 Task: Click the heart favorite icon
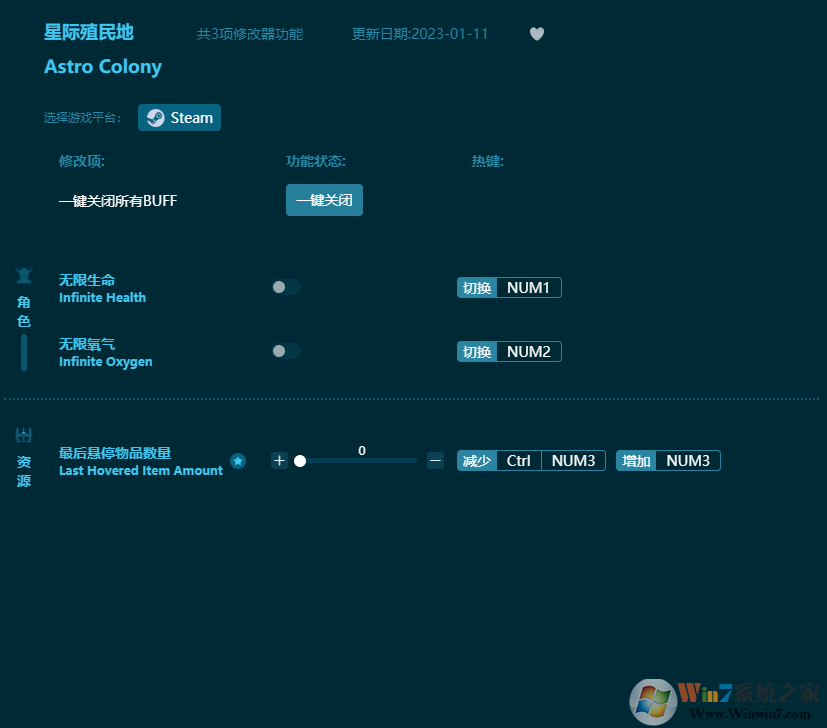(x=536, y=34)
